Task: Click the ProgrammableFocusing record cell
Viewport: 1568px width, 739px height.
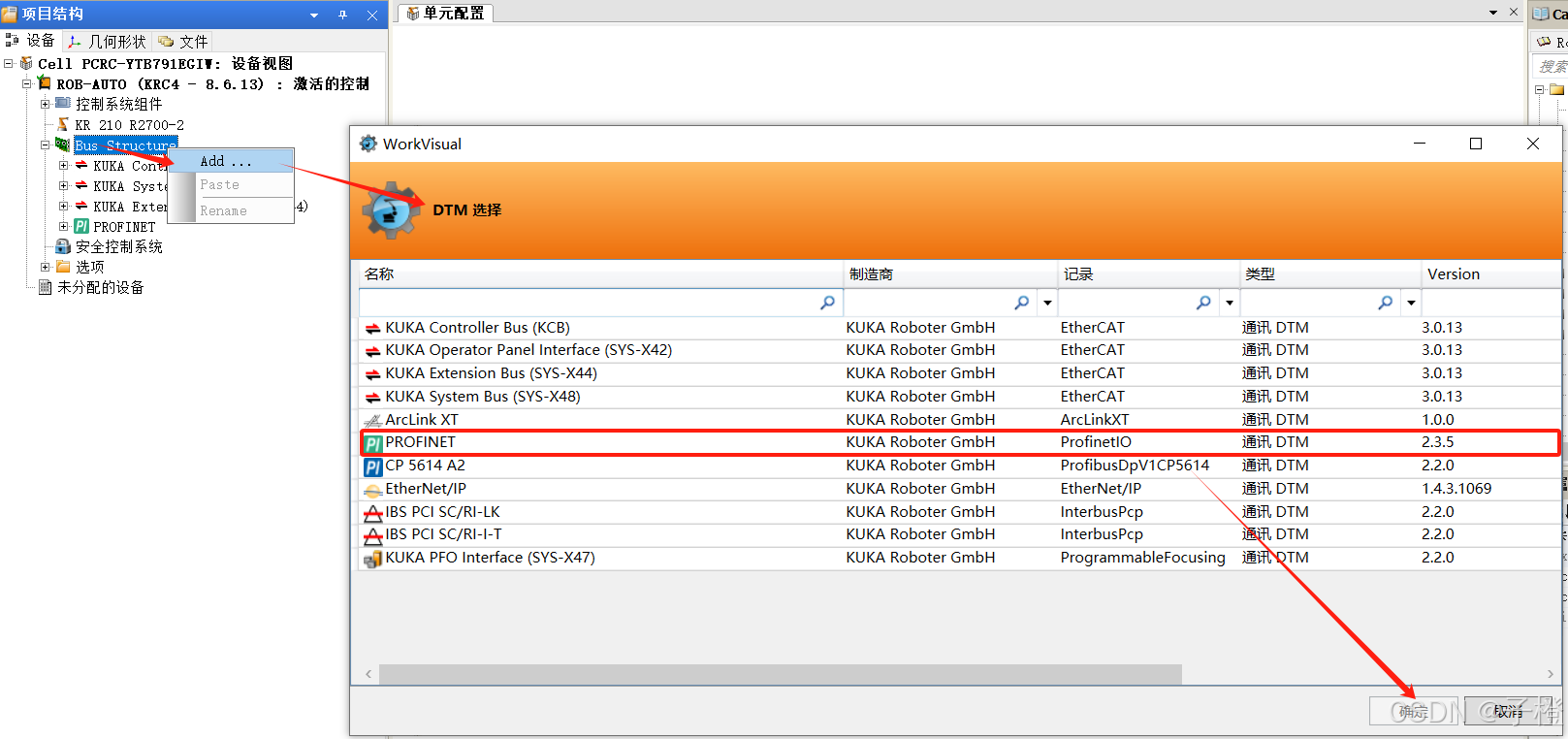Action: pyautogui.click(x=1142, y=558)
